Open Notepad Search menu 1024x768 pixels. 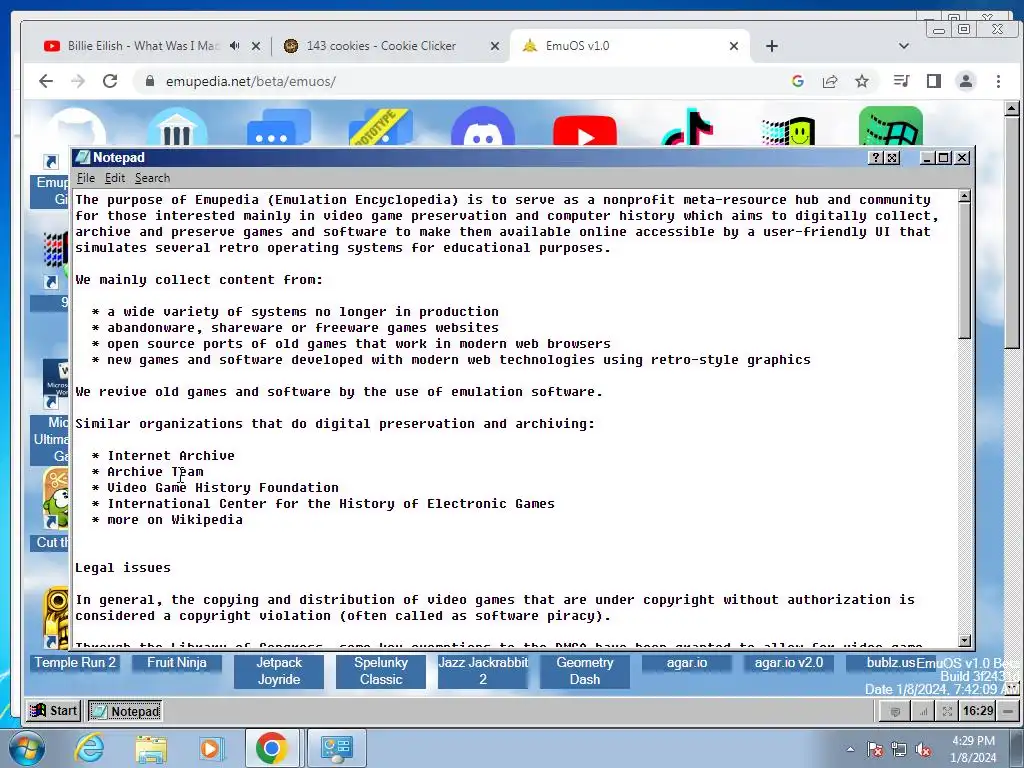coord(152,178)
